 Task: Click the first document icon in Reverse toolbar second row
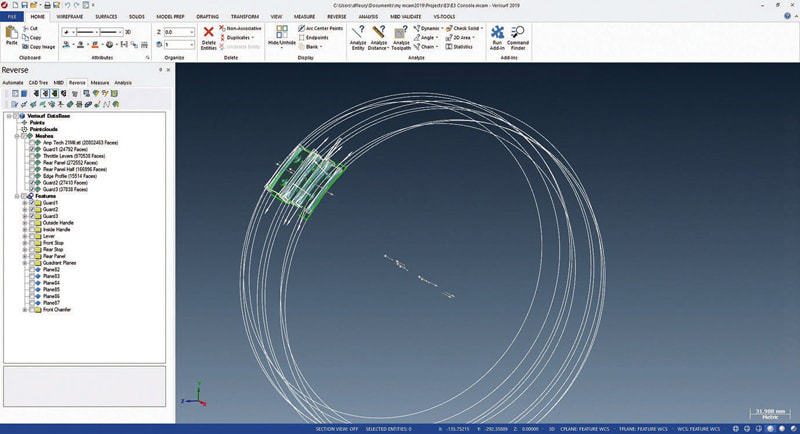coord(14,104)
